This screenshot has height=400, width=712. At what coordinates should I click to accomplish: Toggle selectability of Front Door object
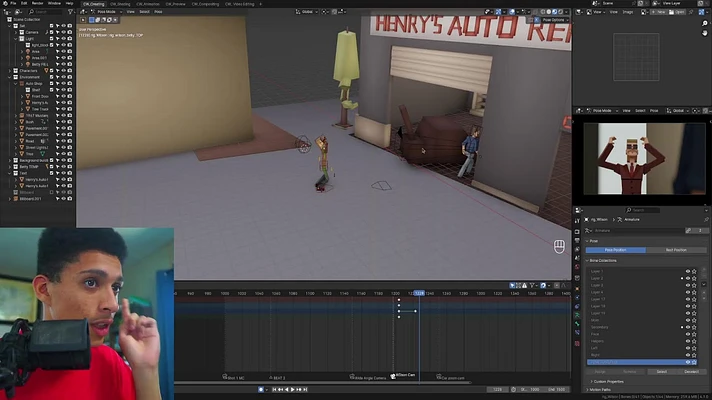(x=58, y=96)
